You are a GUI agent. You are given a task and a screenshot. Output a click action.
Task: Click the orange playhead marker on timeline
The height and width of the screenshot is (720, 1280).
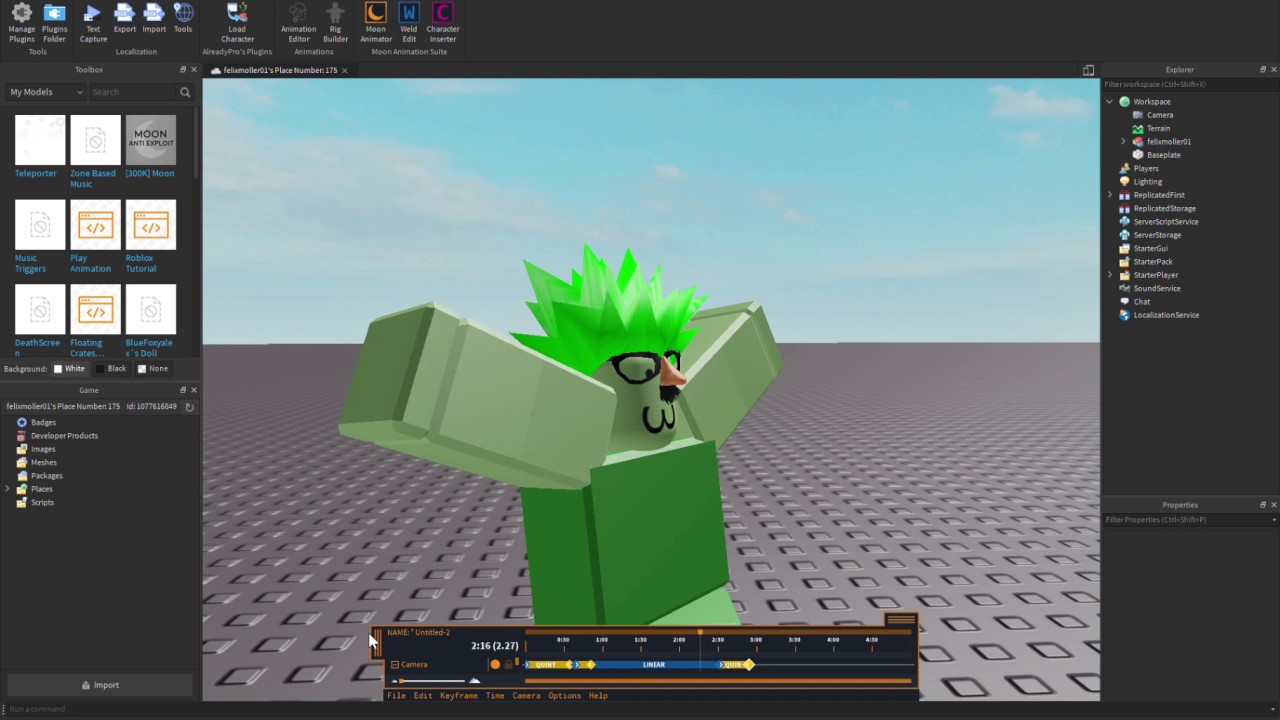point(700,632)
